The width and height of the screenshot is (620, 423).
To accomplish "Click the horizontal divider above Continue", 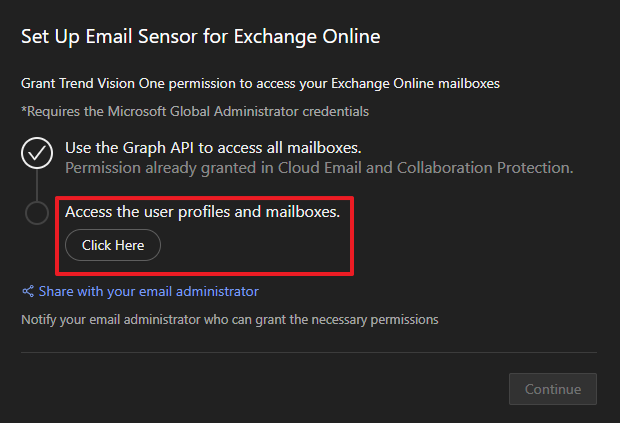I will [310, 352].
